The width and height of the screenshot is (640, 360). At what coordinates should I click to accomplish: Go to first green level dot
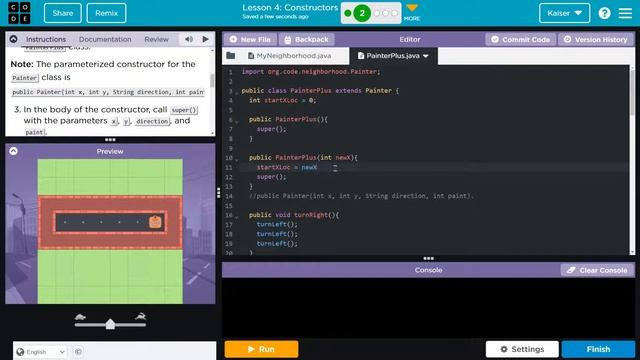pos(348,13)
